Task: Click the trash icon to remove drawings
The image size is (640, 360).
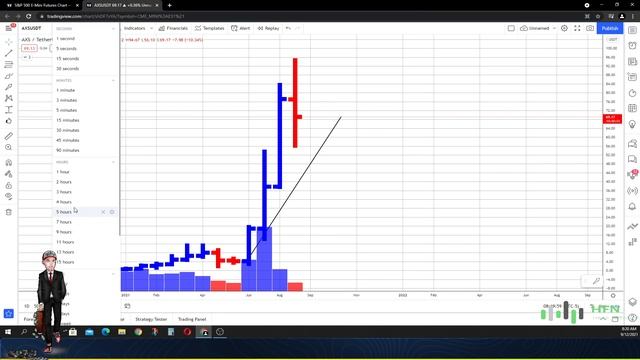Action: pos(9,212)
